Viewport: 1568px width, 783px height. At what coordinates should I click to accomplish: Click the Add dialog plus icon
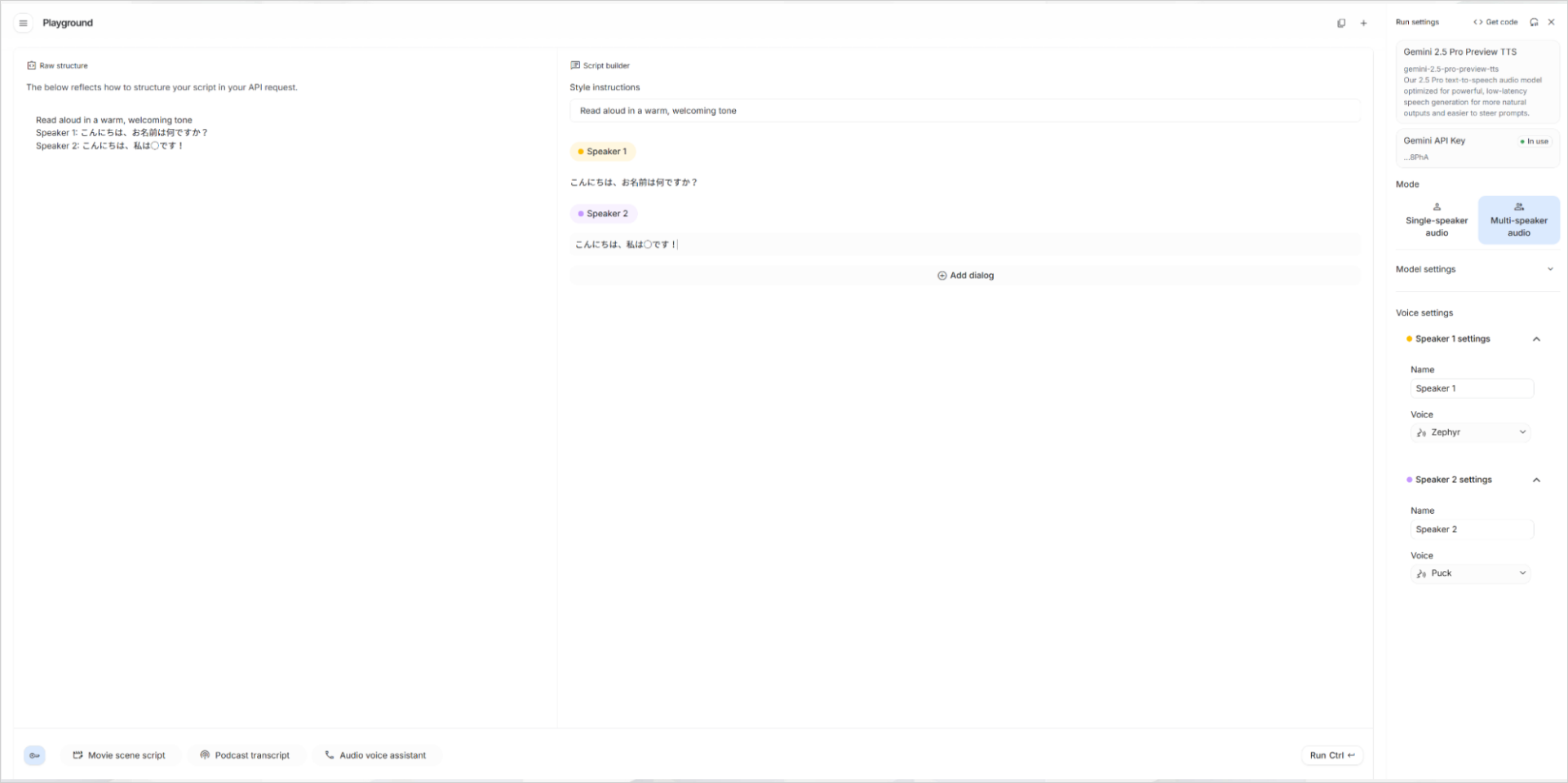(942, 275)
